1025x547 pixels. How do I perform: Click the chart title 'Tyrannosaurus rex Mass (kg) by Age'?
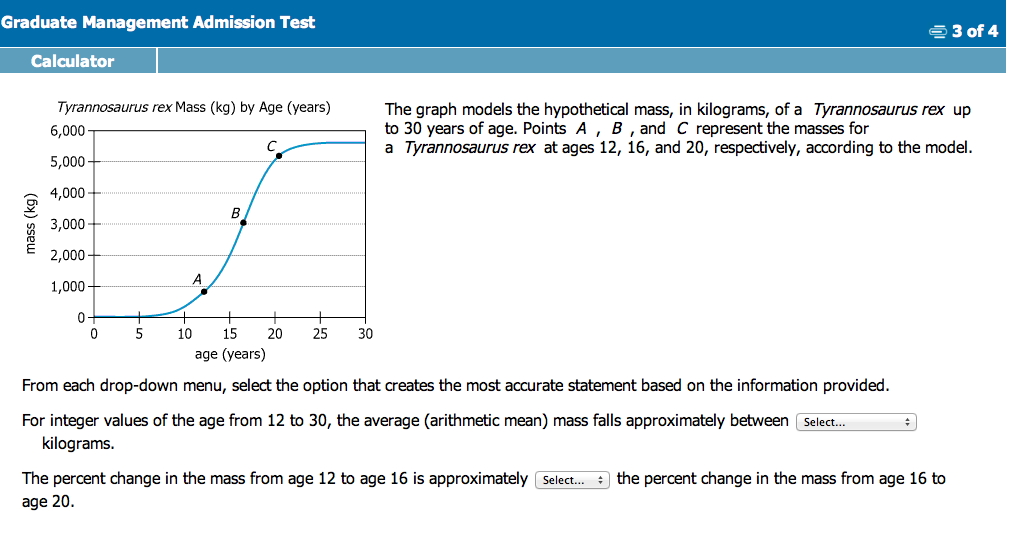(x=193, y=107)
